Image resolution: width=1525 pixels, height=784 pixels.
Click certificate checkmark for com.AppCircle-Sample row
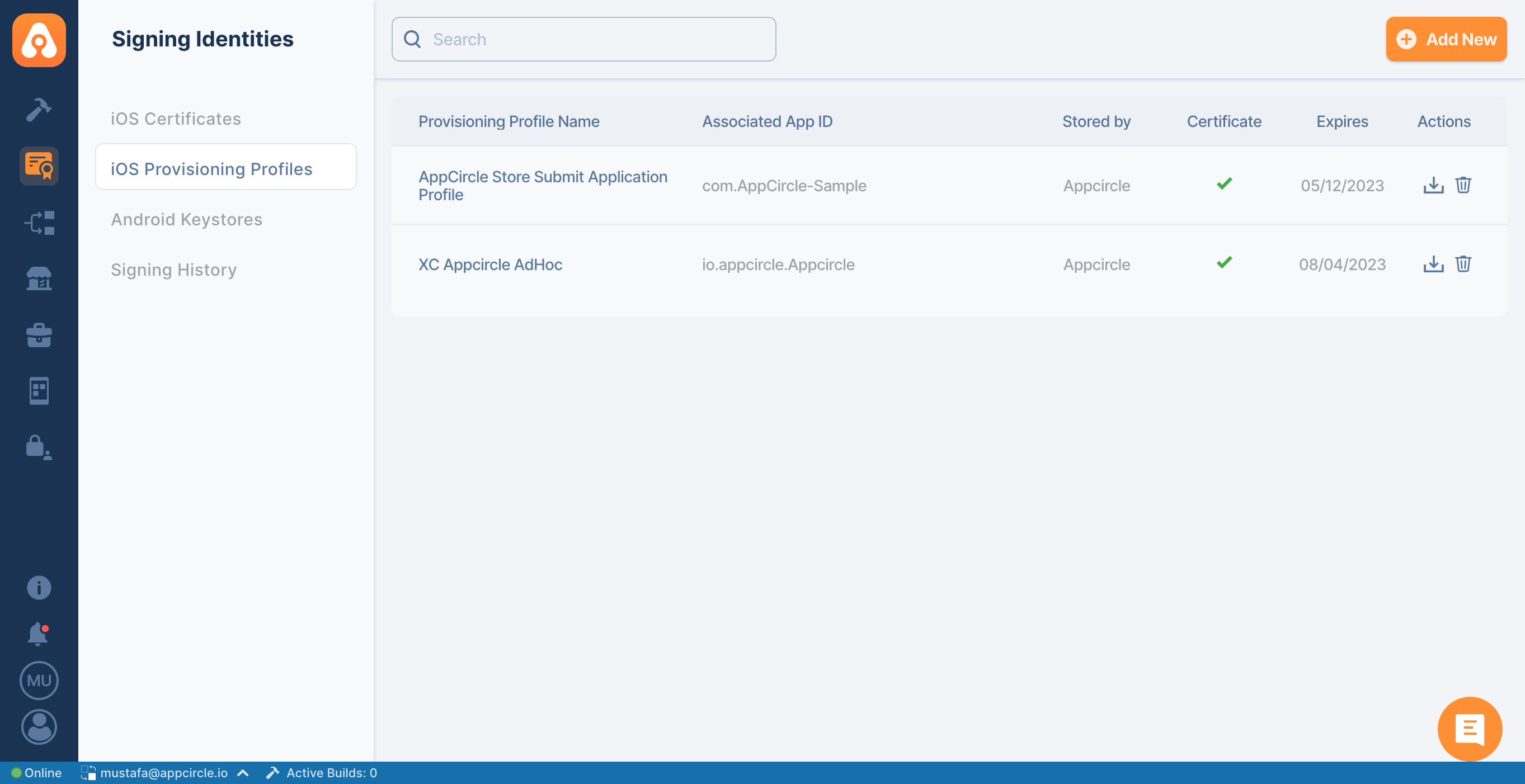[1223, 183]
